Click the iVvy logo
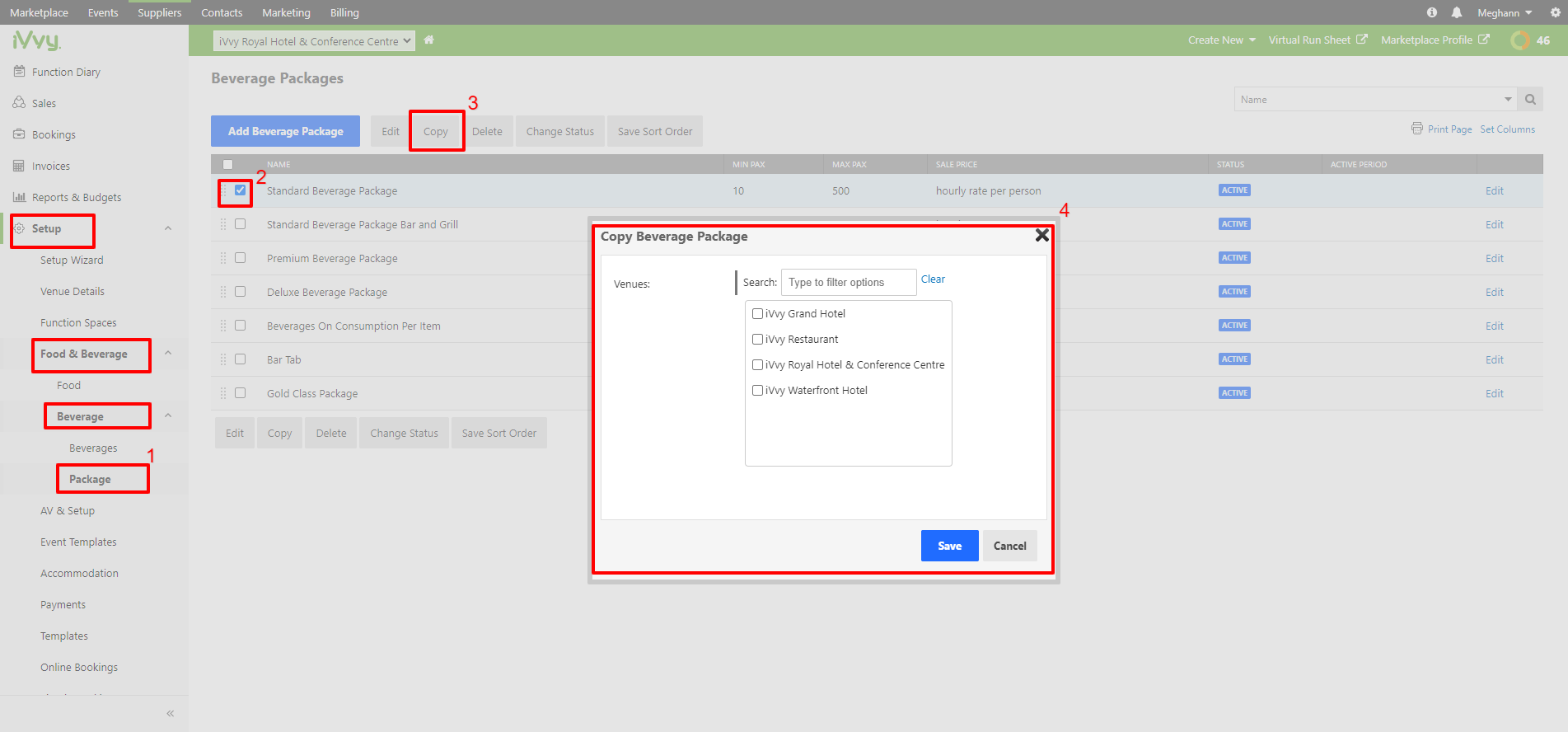 pos(36,40)
